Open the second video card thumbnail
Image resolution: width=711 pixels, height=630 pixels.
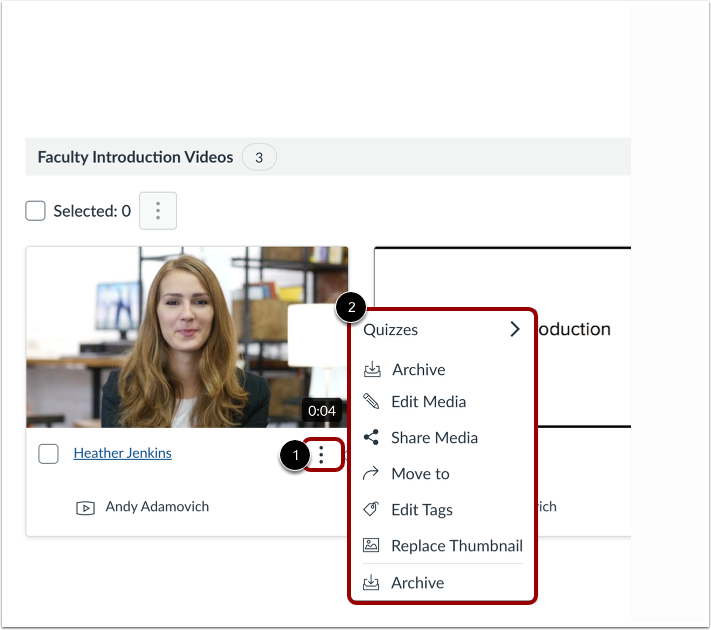tap(502, 337)
